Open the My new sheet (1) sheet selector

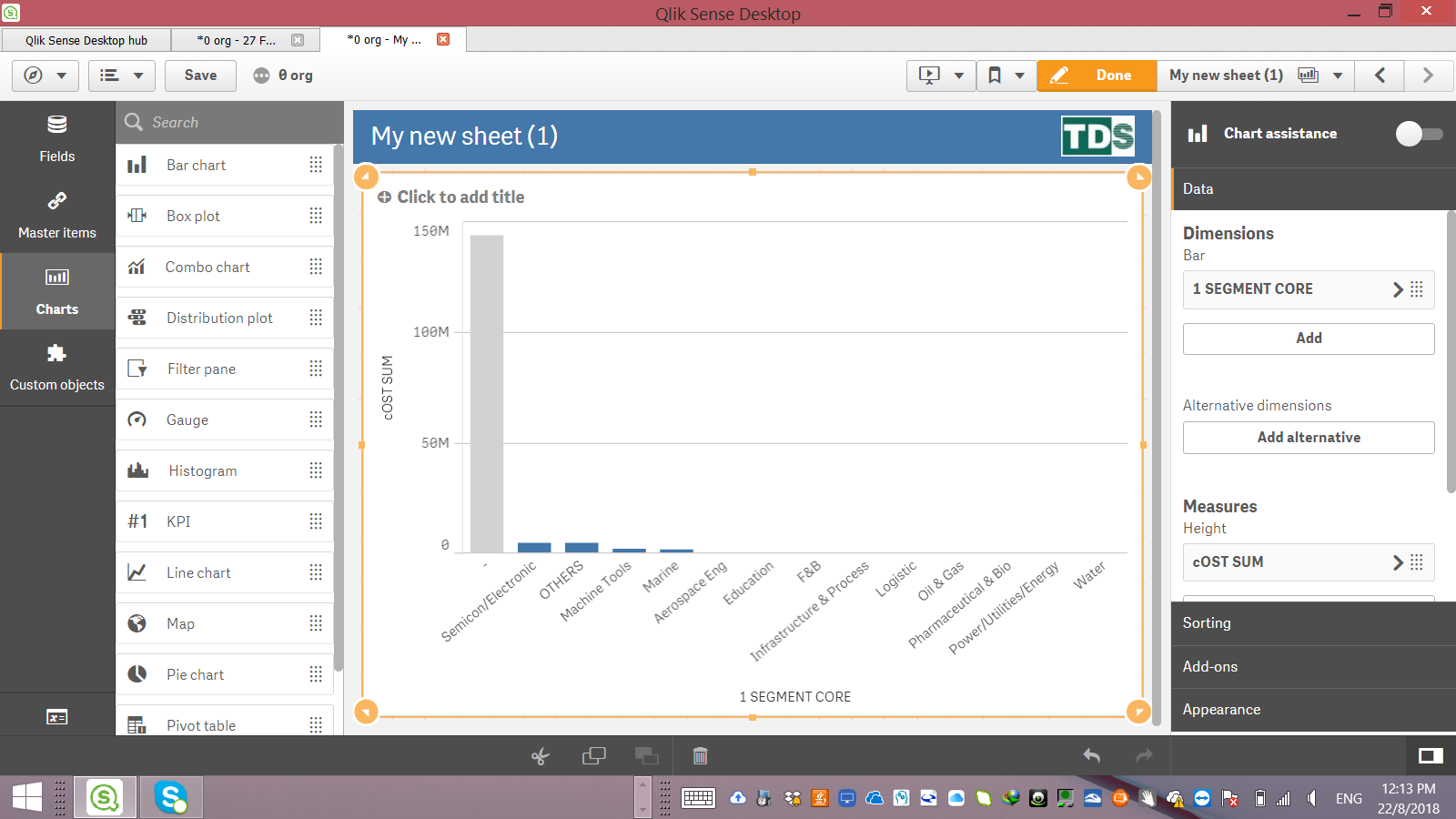coord(1256,76)
